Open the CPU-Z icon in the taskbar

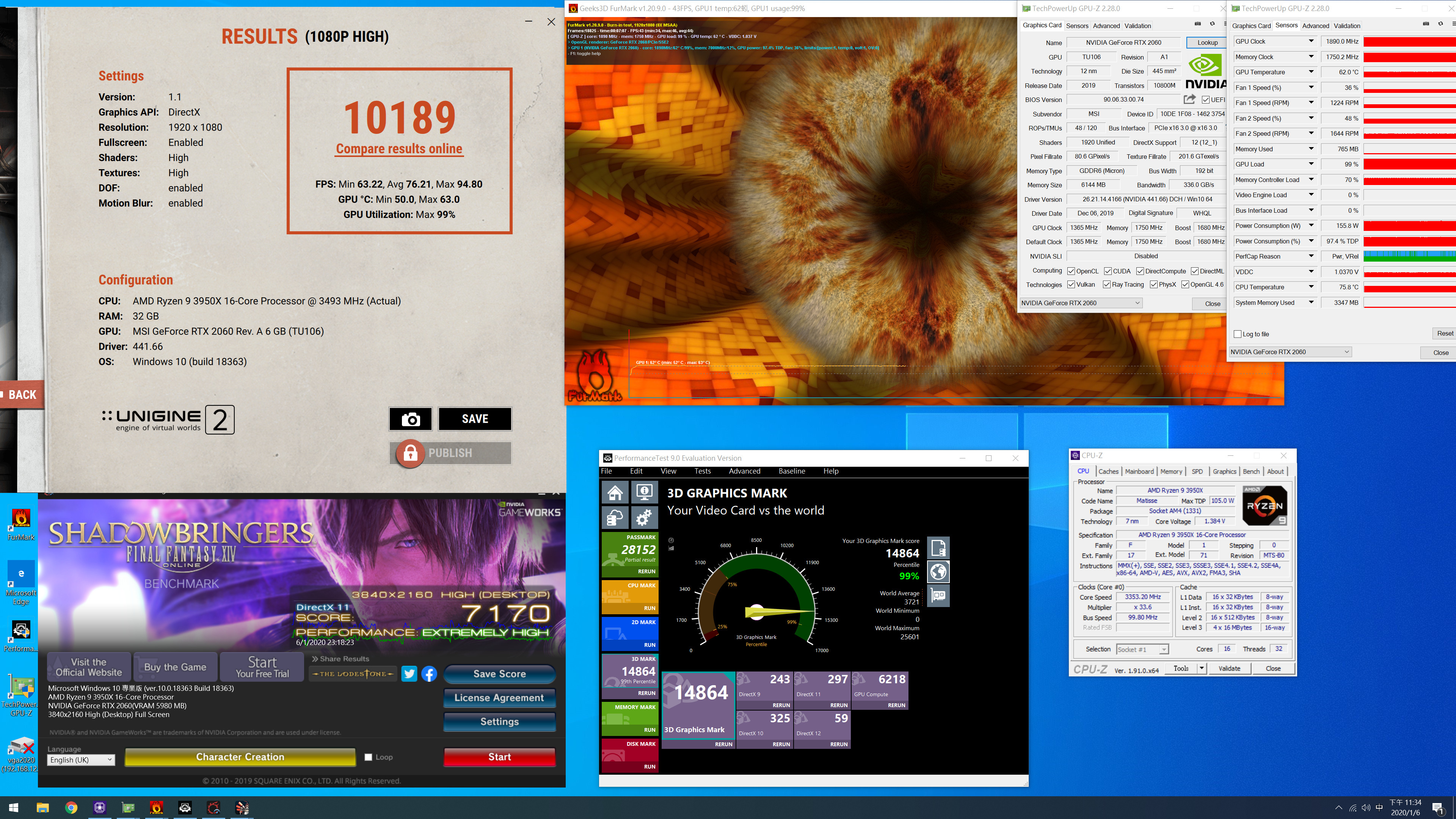(99, 808)
